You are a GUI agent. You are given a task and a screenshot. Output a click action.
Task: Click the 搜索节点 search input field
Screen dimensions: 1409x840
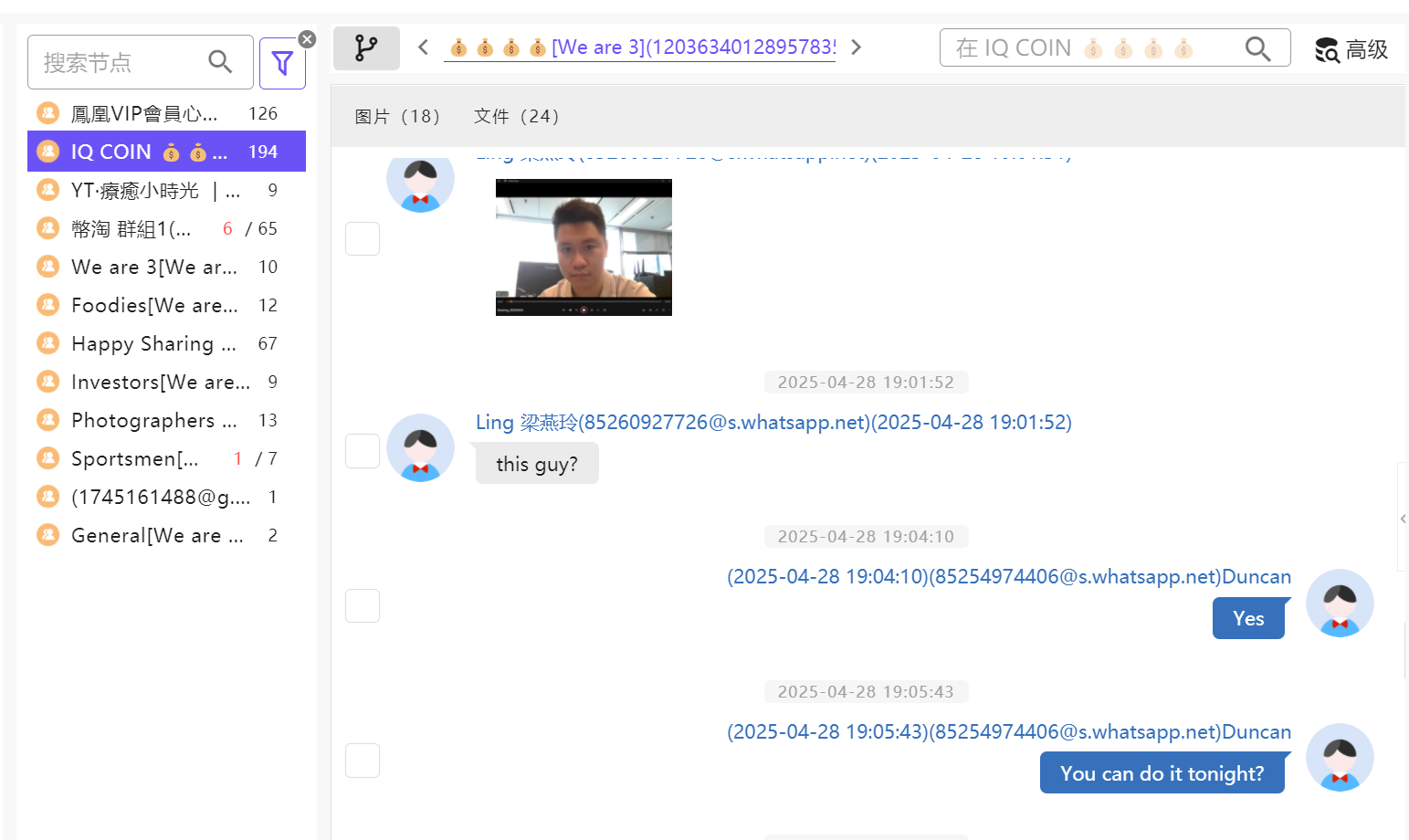pos(119,63)
